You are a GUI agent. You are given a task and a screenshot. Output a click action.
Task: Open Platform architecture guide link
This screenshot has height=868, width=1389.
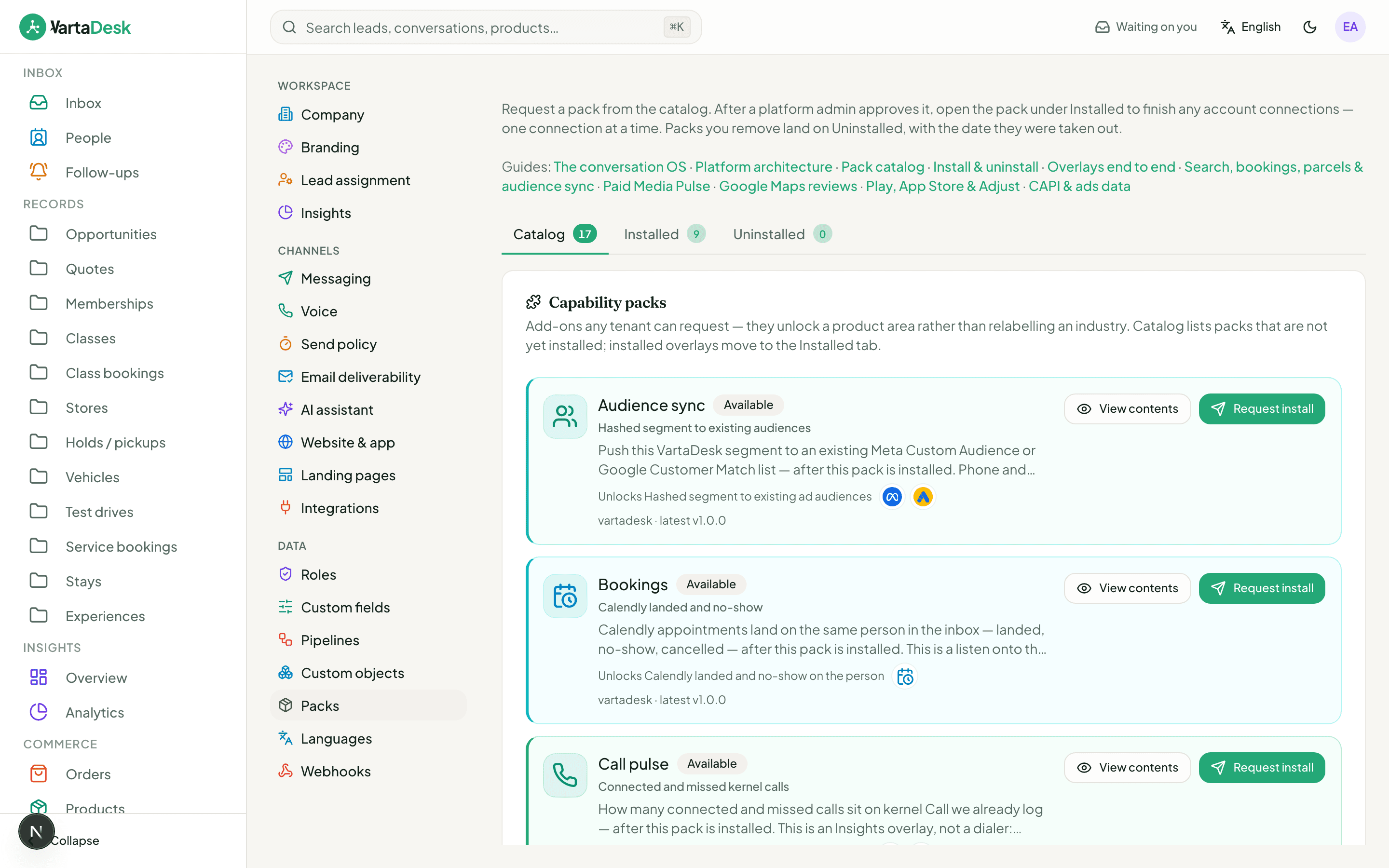point(763,166)
